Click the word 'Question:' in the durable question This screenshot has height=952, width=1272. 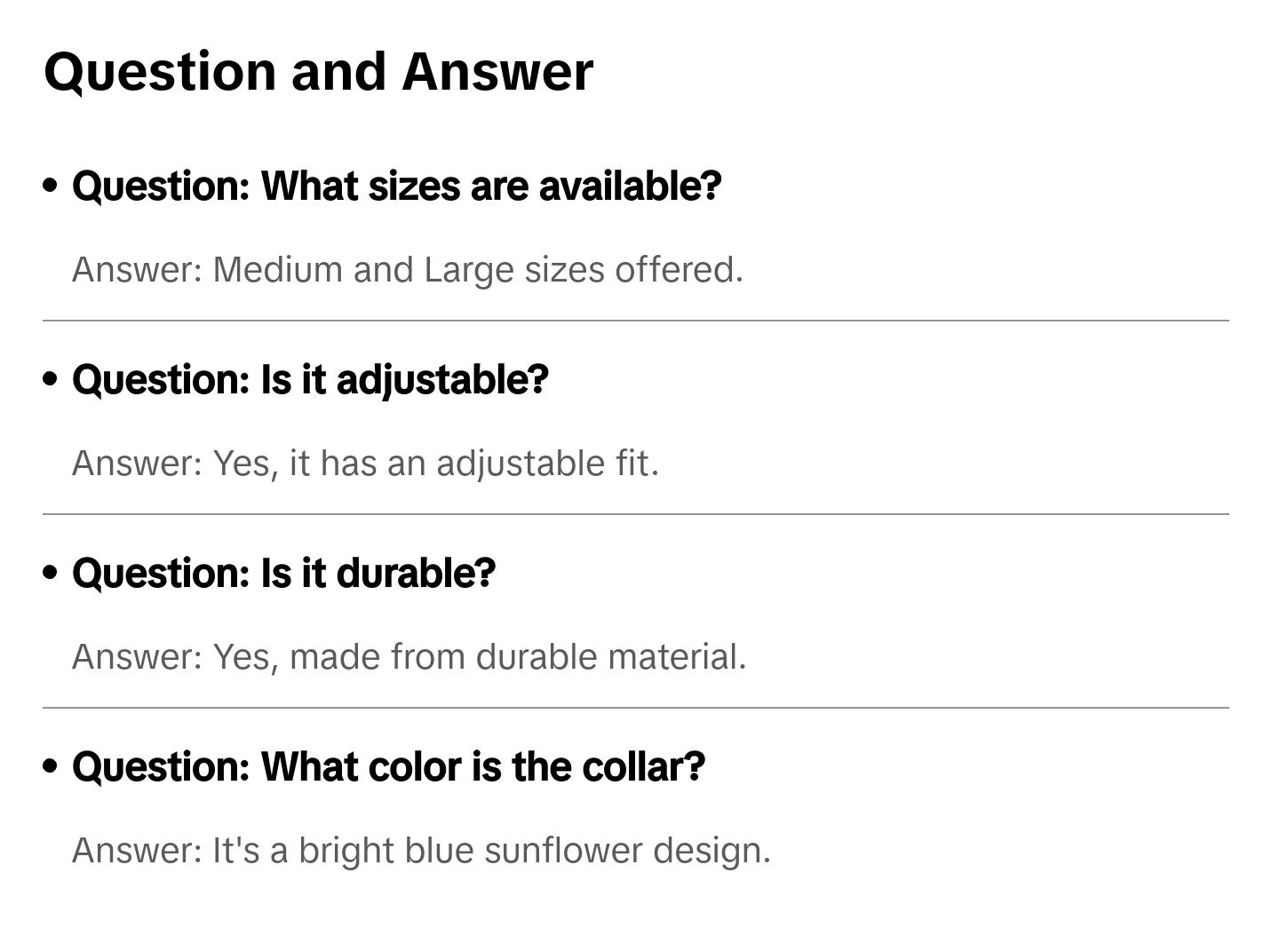coord(161,574)
